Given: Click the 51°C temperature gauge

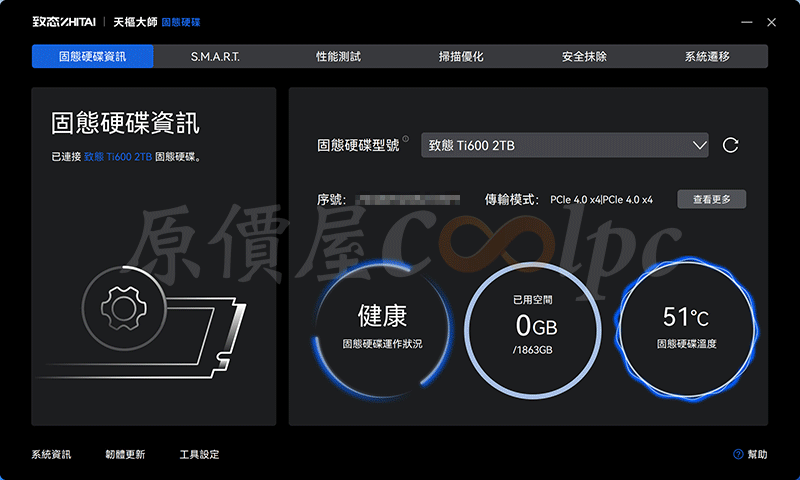Looking at the screenshot, I should point(686,328).
